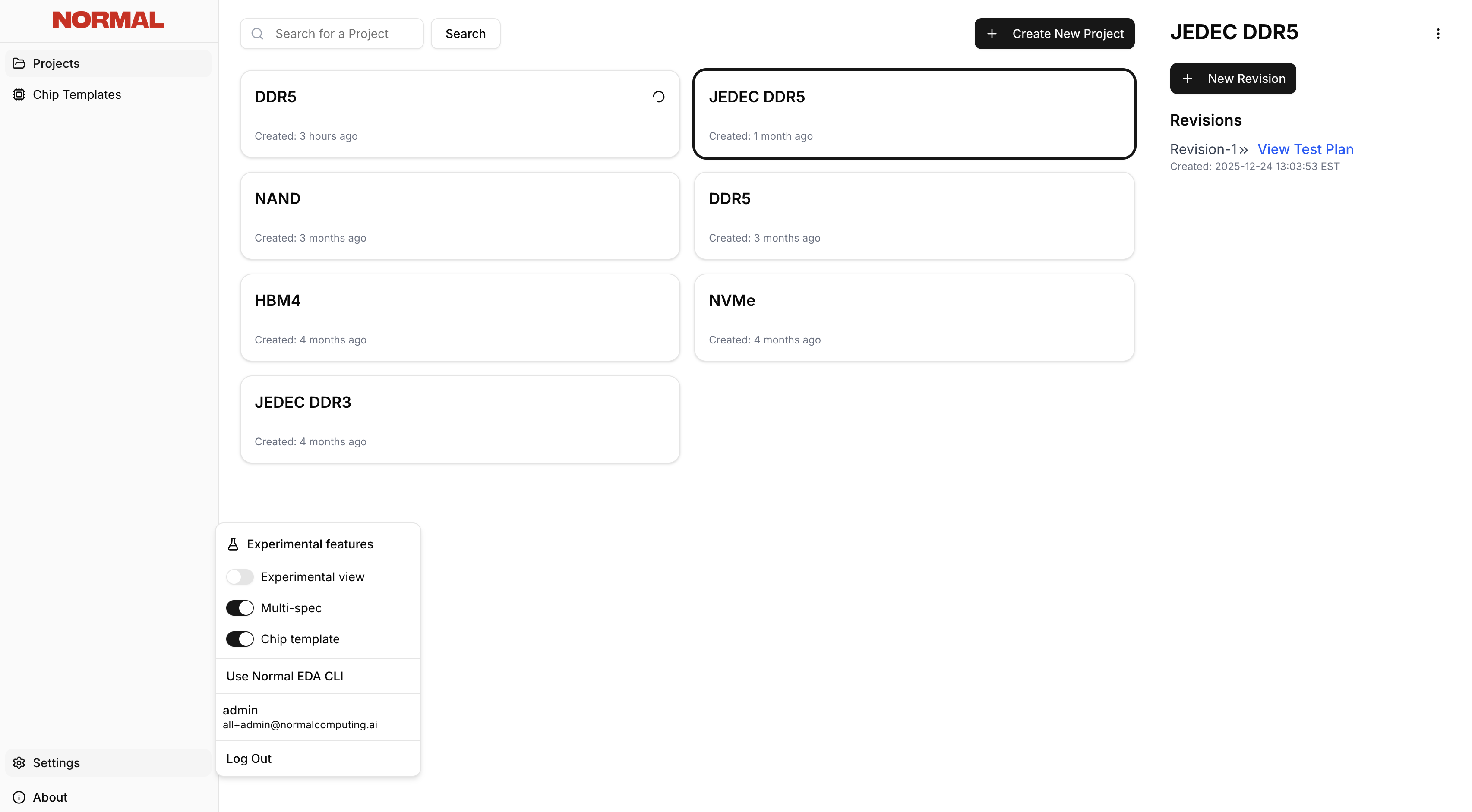1472x812 pixels.
Task: Enable the Experimental view toggle
Action: point(240,577)
